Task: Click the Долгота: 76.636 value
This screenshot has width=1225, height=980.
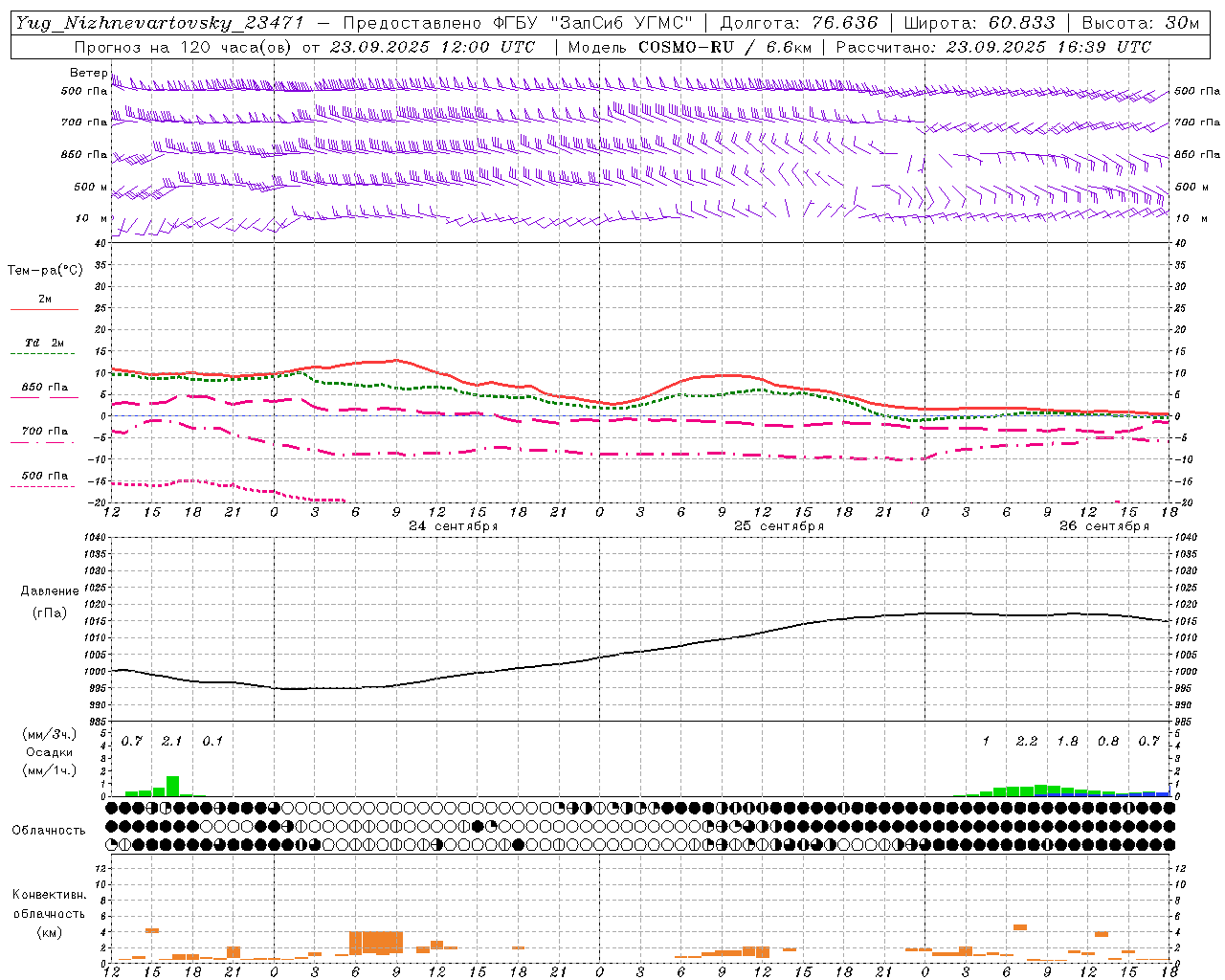Action: [x=799, y=23]
